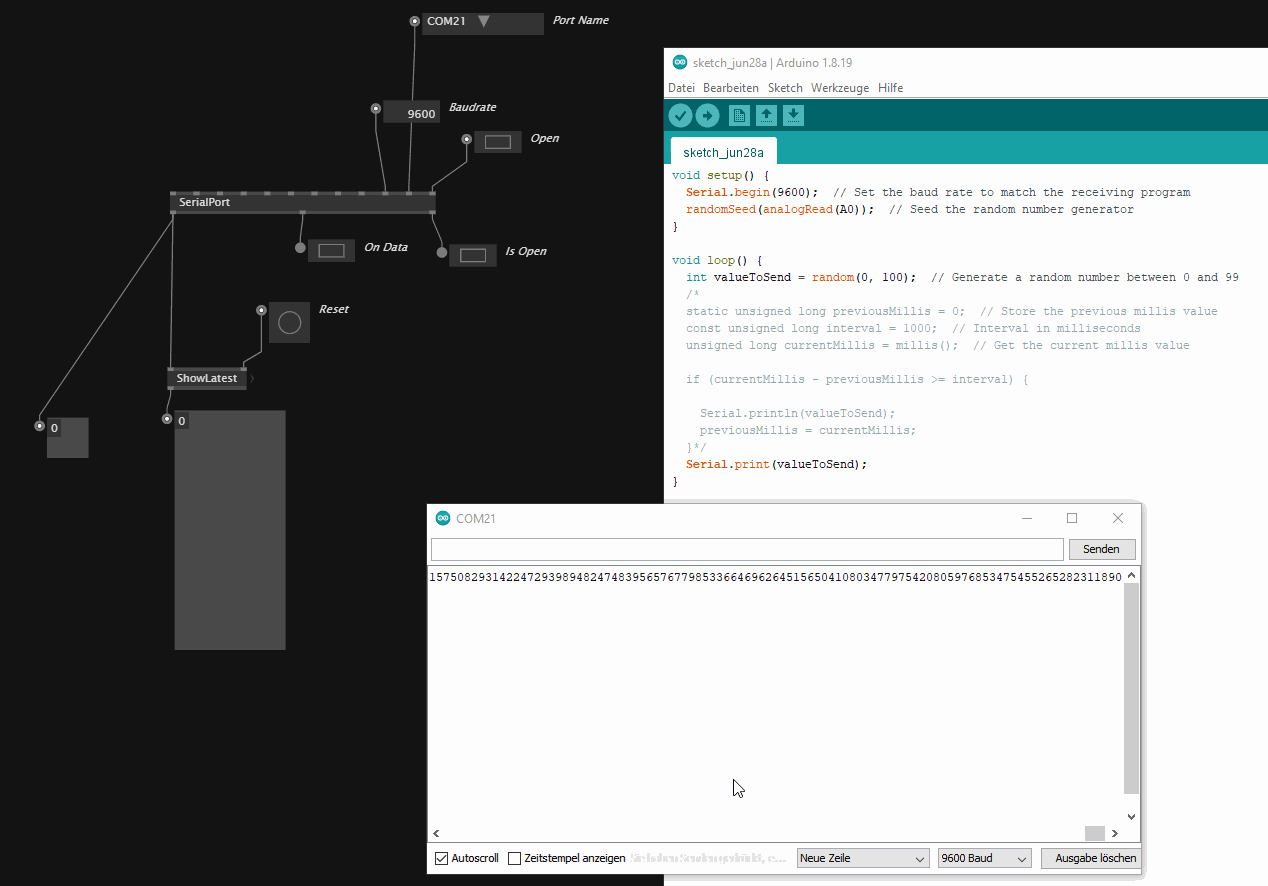Click Arduino logo in COM21 monitor title
The width and height of the screenshot is (1268, 886).
443,518
